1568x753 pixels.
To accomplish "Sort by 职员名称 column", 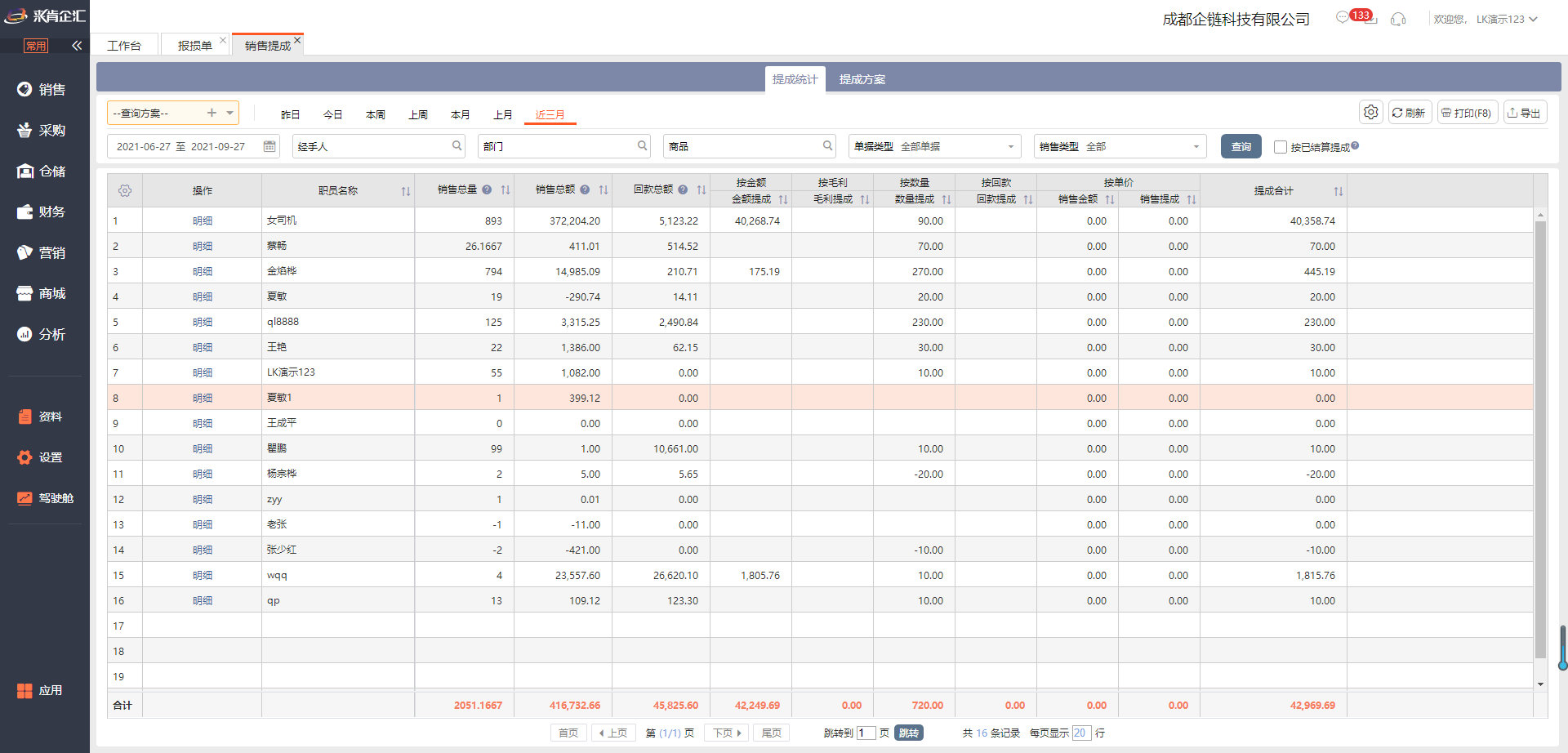I will pyautogui.click(x=405, y=191).
